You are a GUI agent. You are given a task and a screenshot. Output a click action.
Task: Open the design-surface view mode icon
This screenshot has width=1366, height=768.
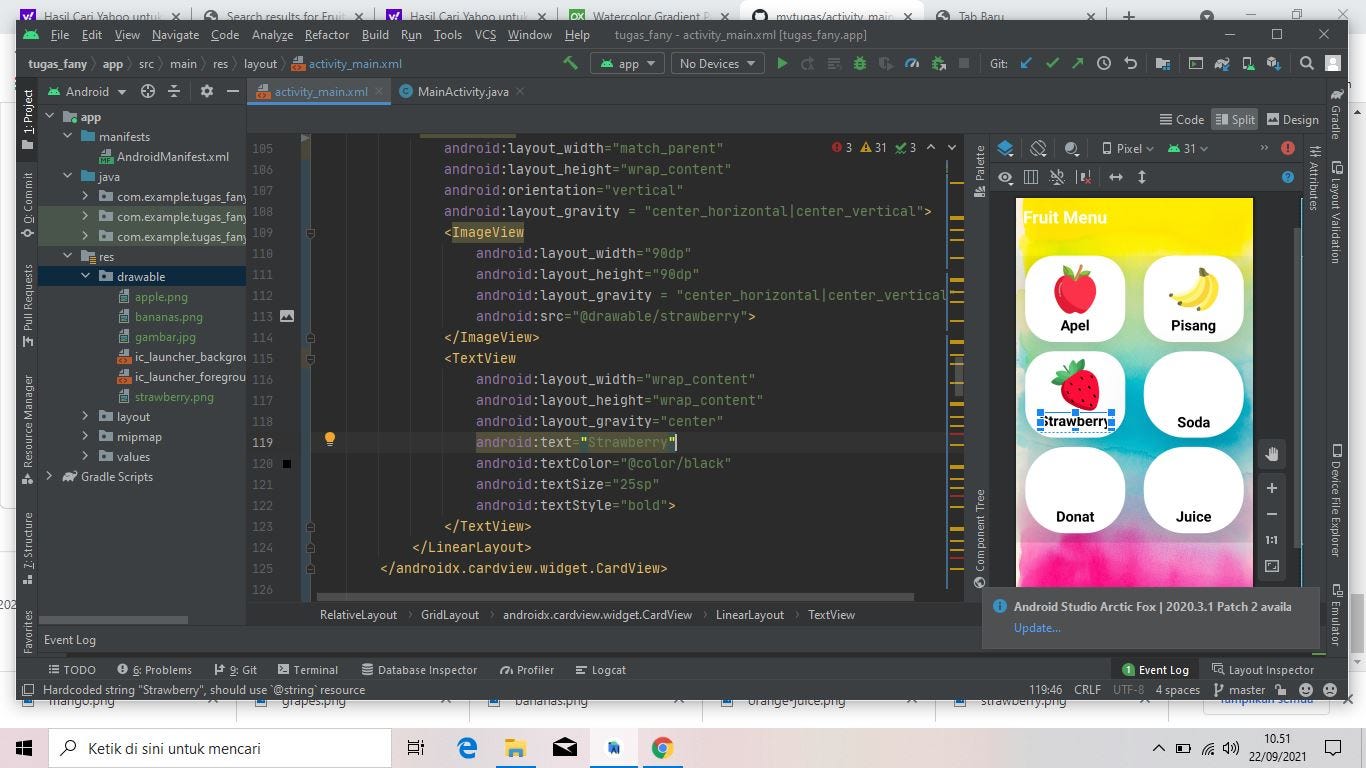point(1006,148)
